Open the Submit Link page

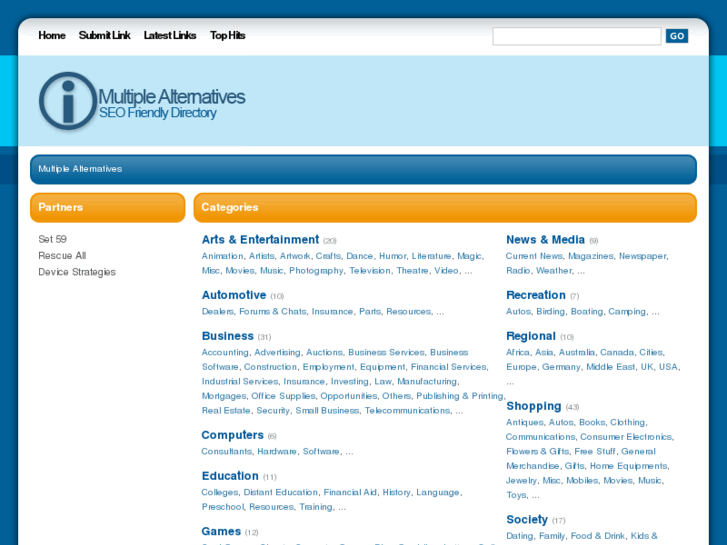[x=104, y=35]
